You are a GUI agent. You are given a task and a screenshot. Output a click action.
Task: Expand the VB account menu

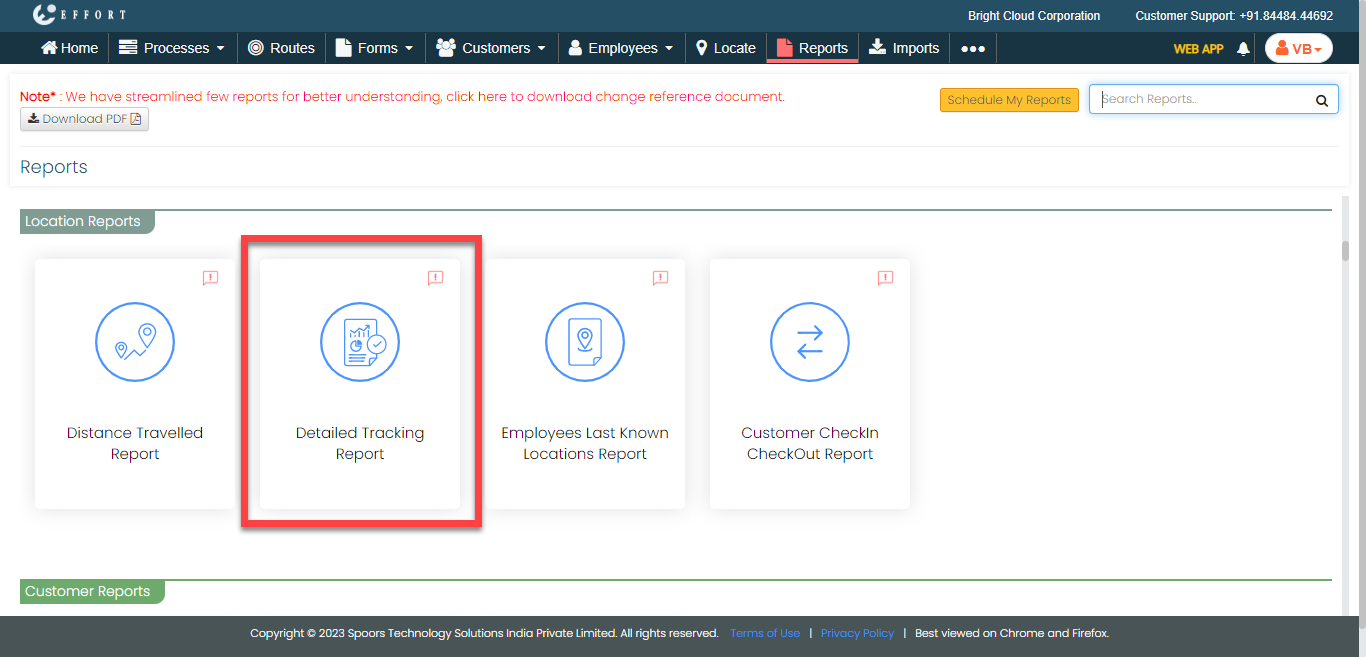click(x=1298, y=47)
